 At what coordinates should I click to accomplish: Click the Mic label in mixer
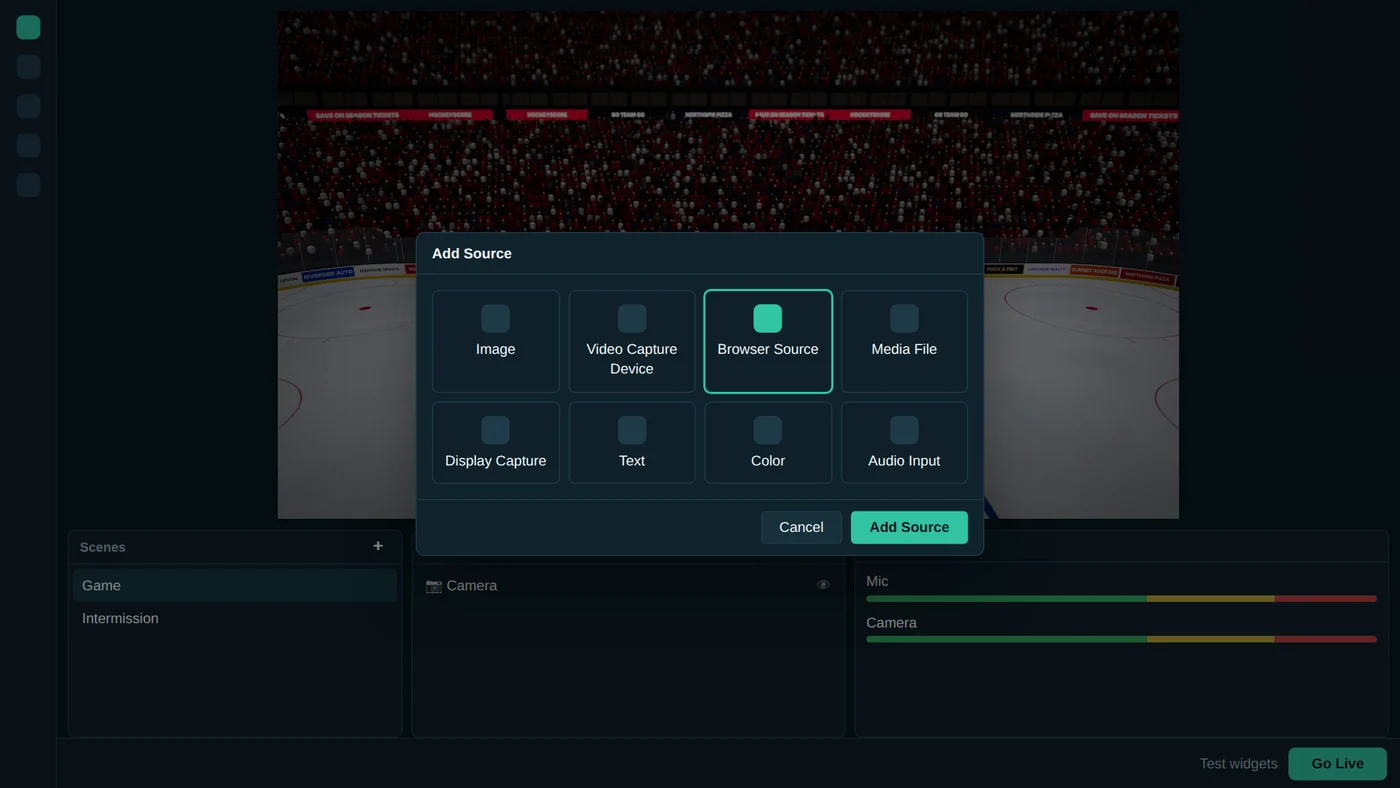pos(877,581)
